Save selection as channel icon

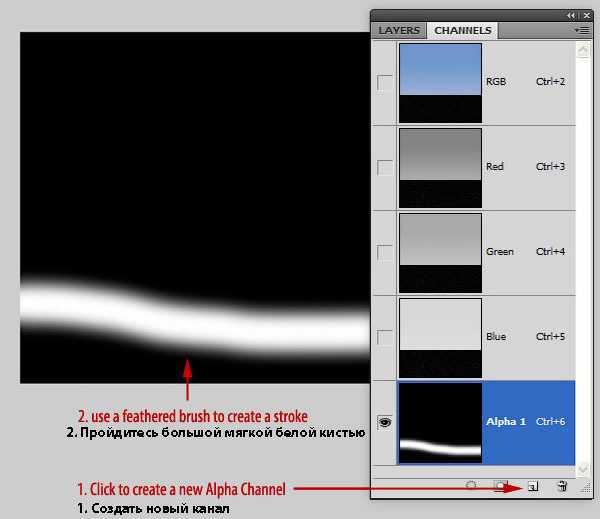pyautogui.click(x=500, y=486)
